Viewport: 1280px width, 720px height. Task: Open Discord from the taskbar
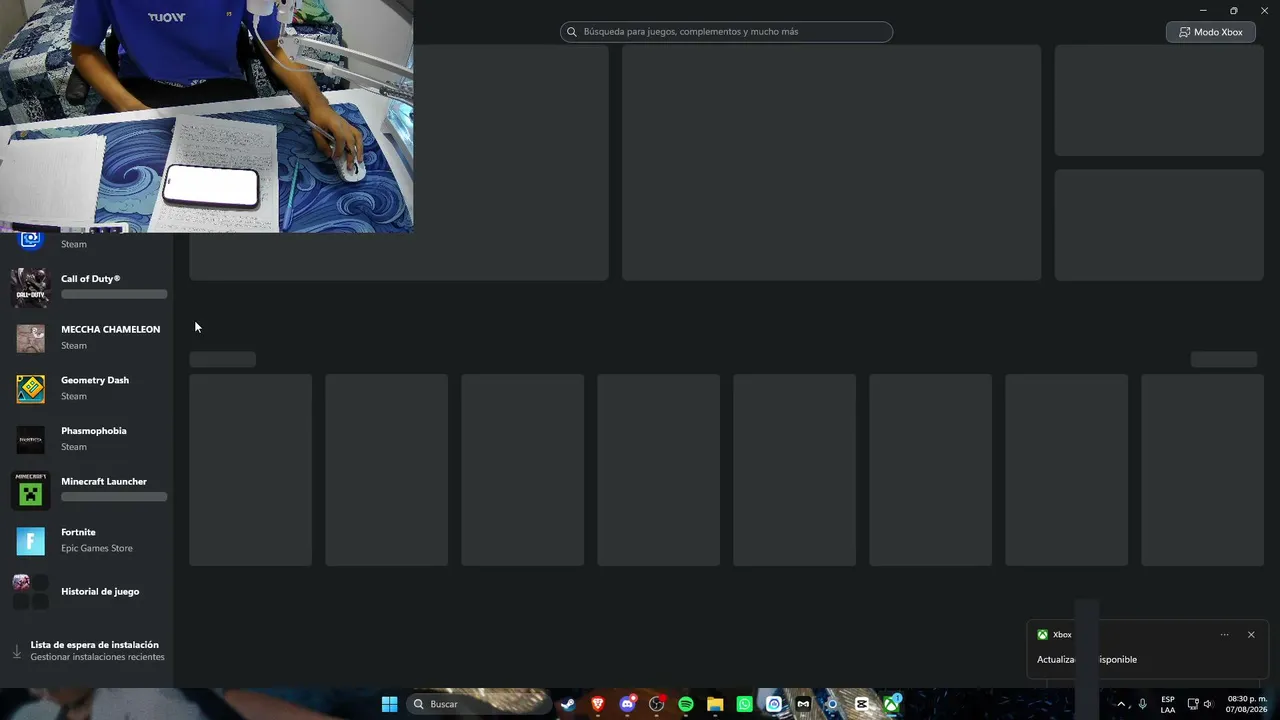click(627, 704)
